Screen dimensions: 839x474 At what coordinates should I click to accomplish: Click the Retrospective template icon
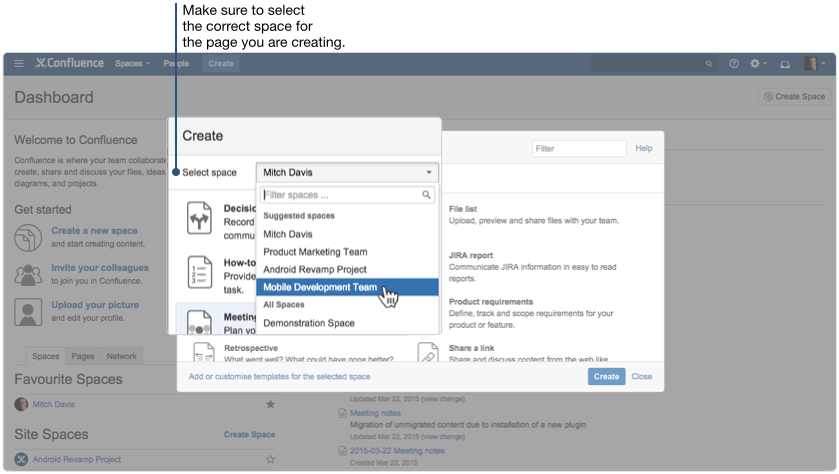(x=203, y=353)
